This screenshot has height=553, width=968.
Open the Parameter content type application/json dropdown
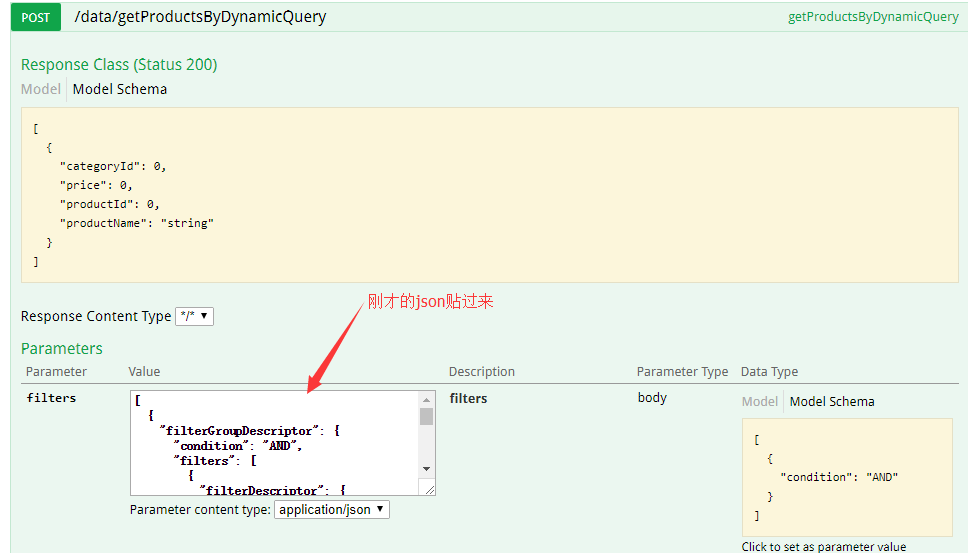[x=332, y=509]
